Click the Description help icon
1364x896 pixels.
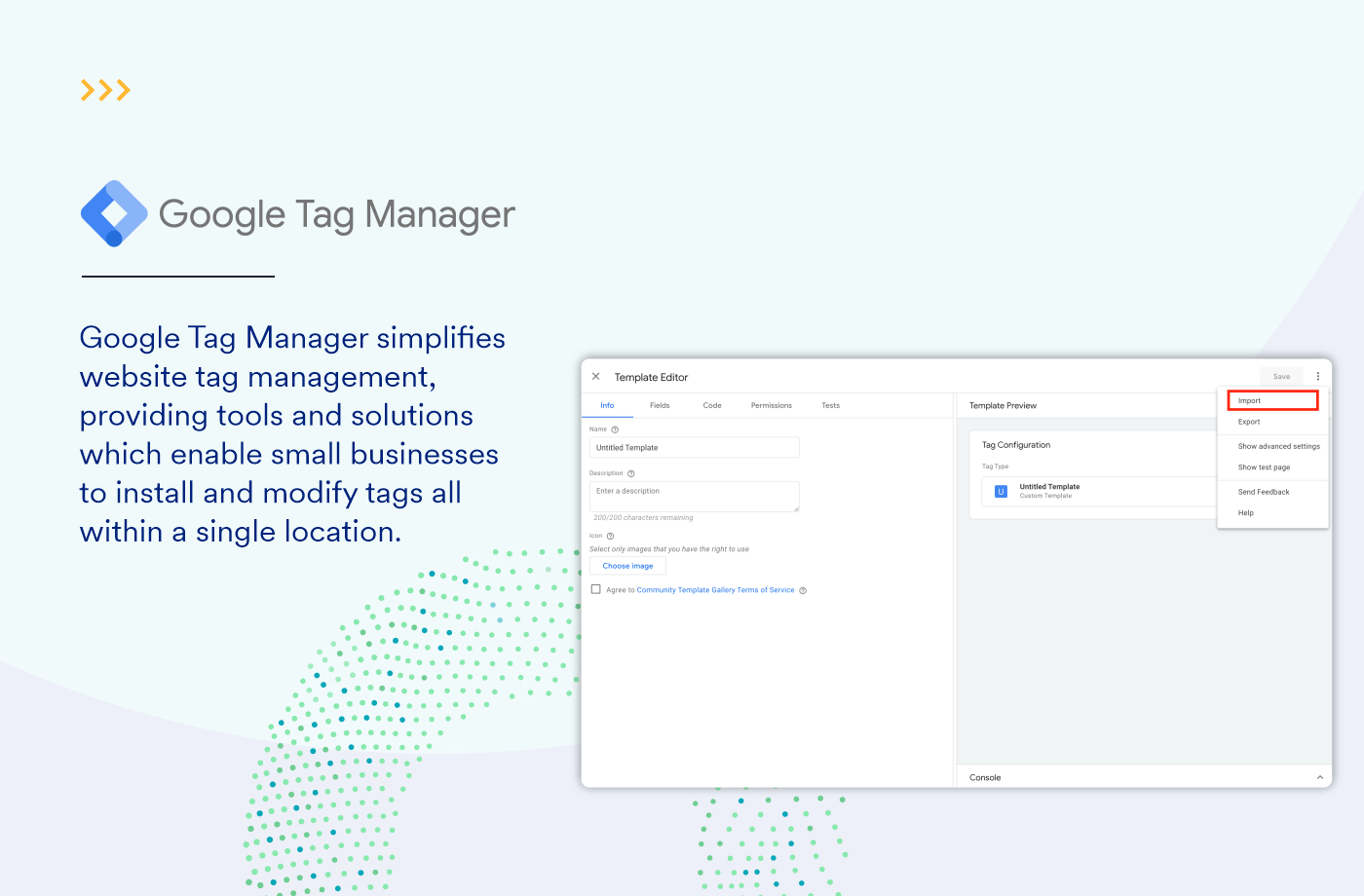(x=630, y=473)
